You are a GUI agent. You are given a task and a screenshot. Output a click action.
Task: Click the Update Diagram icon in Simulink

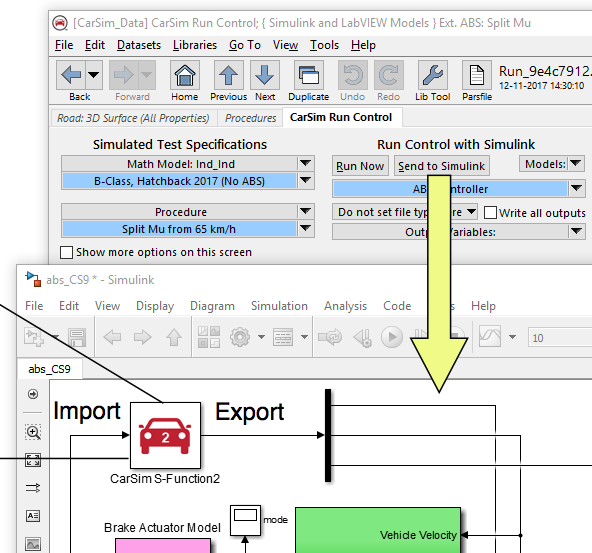(330, 337)
